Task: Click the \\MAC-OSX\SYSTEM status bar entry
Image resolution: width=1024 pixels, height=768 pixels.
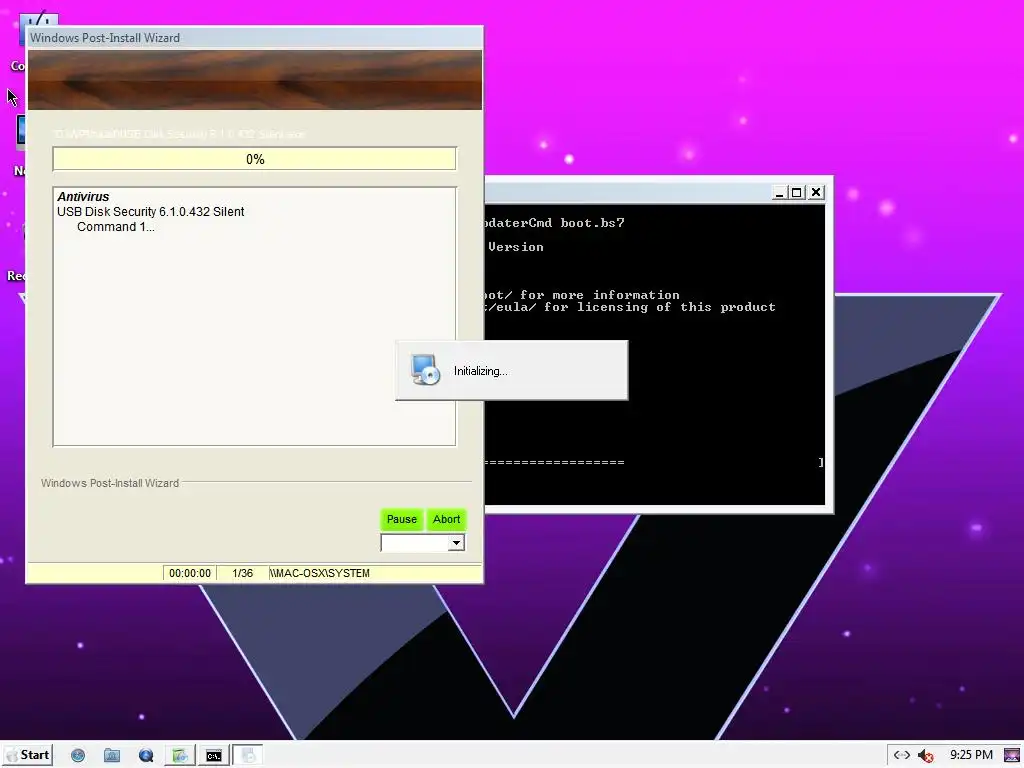Action: 320,573
